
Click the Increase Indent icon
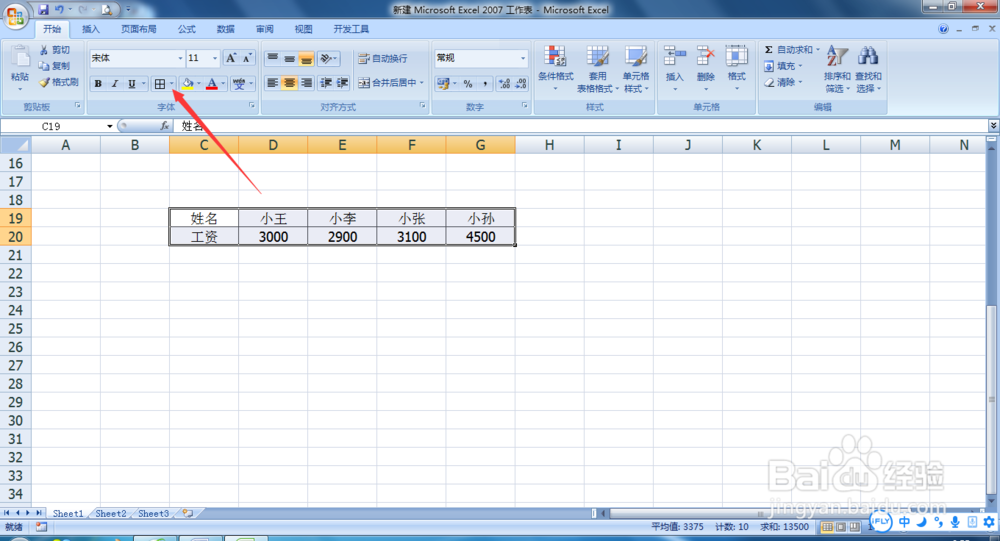click(x=342, y=83)
